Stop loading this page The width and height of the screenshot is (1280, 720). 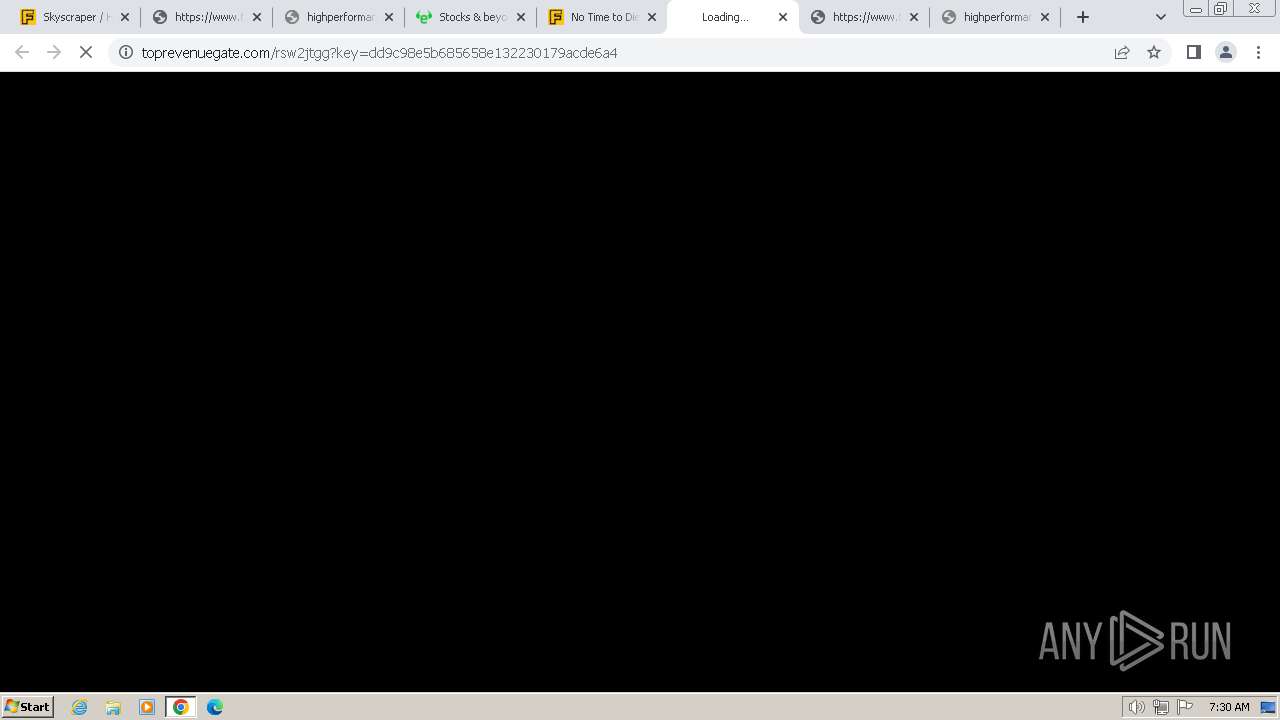click(86, 52)
